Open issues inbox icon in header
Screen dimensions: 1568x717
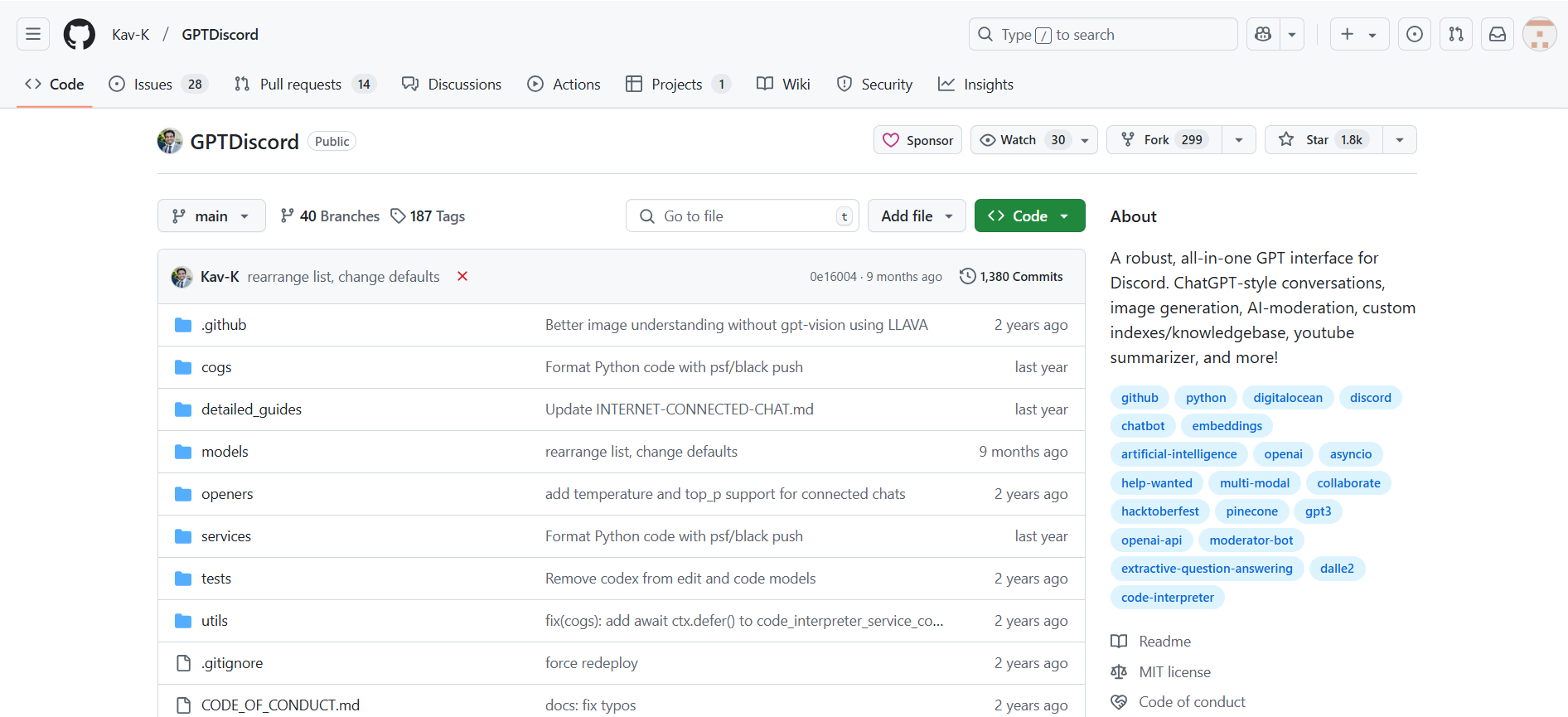(x=1415, y=34)
